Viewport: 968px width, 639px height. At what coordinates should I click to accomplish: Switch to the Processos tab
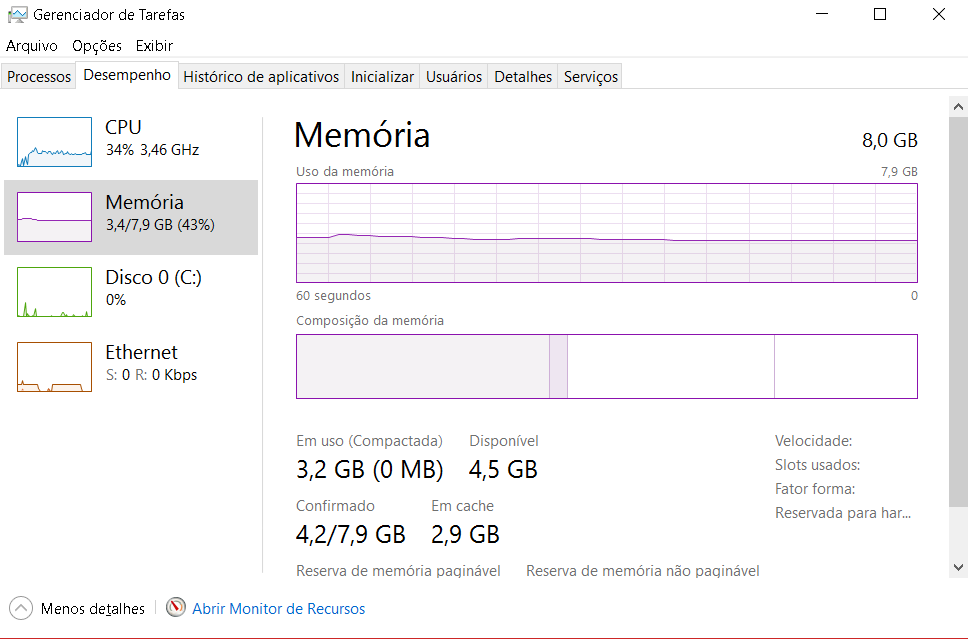click(38, 77)
